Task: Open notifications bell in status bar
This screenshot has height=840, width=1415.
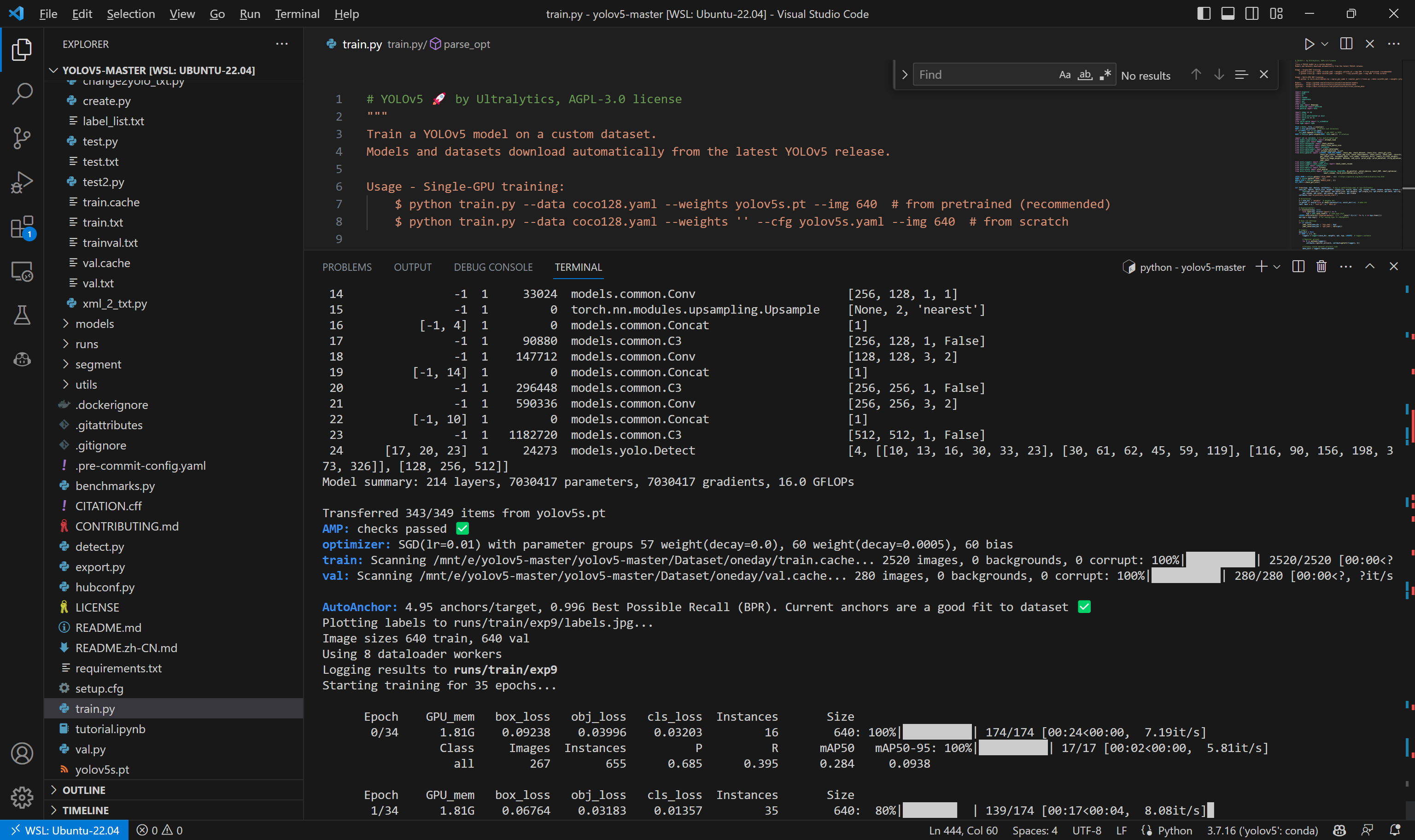Action: click(x=1395, y=830)
